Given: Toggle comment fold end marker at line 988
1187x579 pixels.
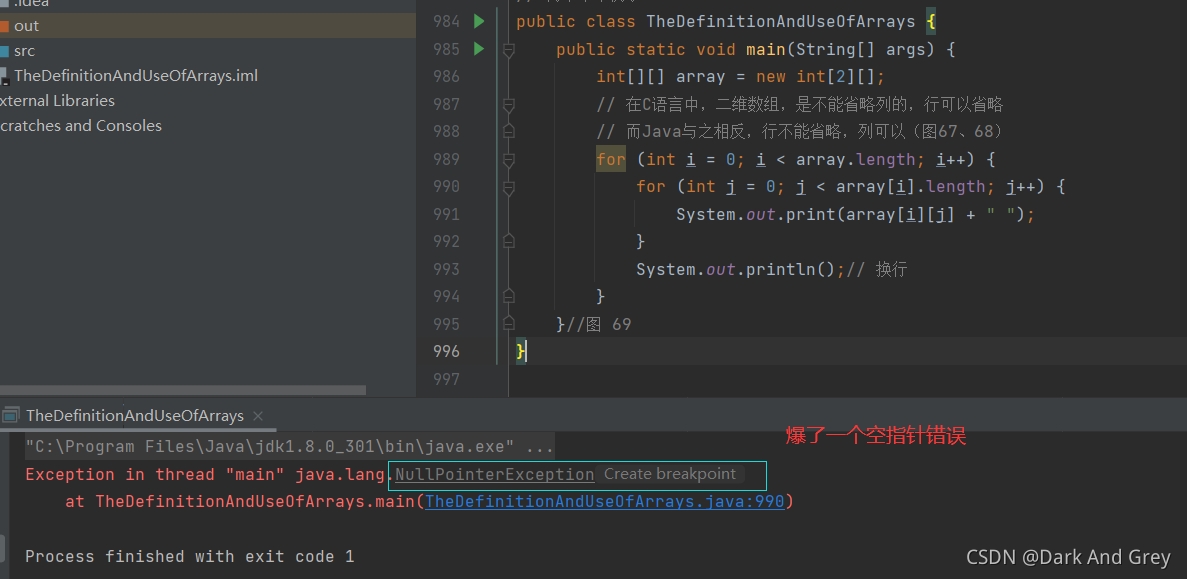Looking at the screenshot, I should (x=509, y=132).
